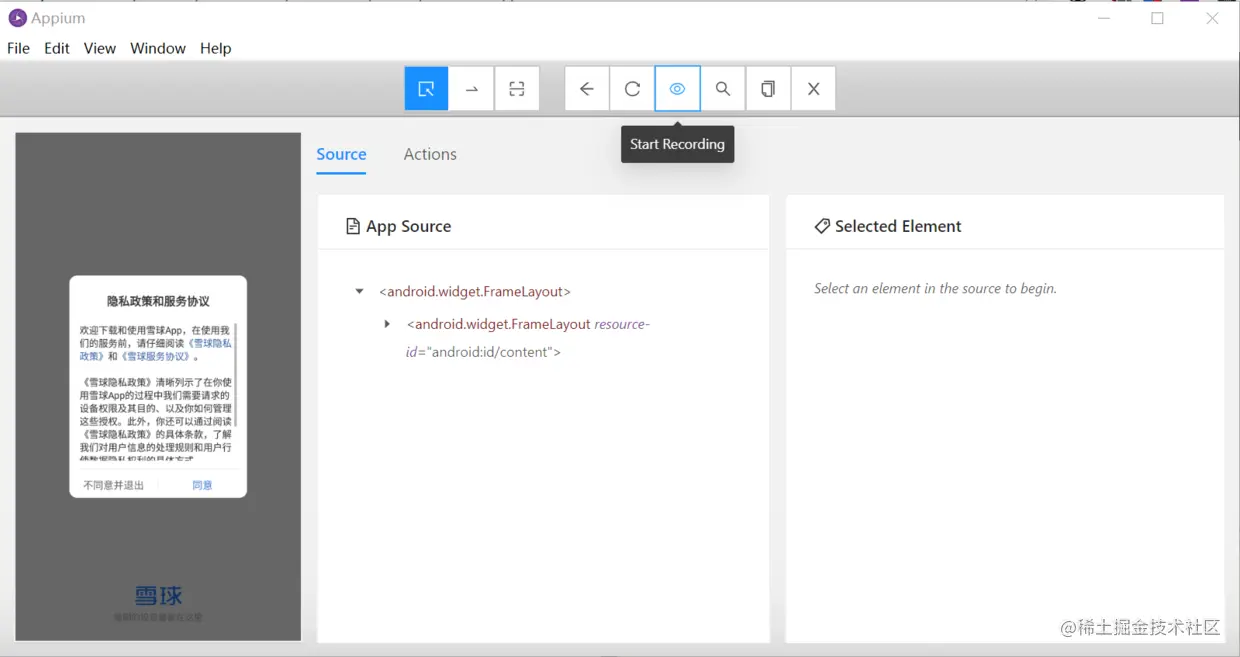
Task: Collapse the root android.widget.FrameLayout node
Action: pyautogui.click(x=359, y=292)
